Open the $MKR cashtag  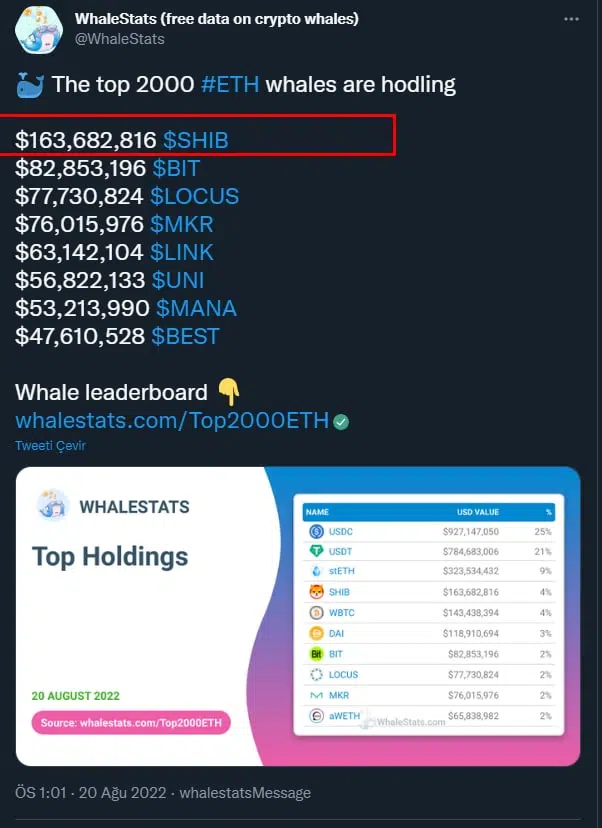[181, 224]
